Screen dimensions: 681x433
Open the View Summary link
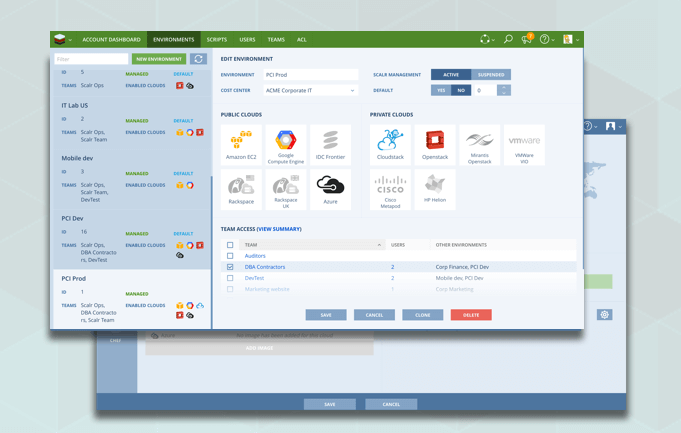279,229
